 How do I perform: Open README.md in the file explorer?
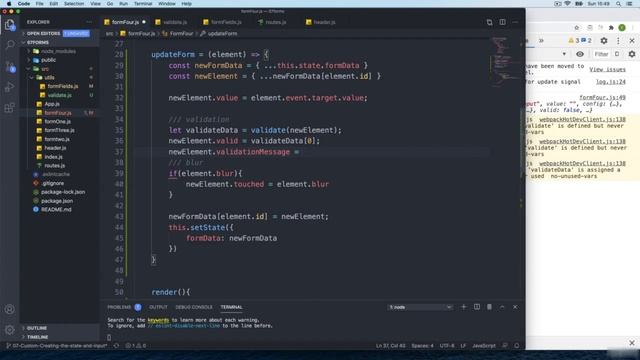coord(56,209)
